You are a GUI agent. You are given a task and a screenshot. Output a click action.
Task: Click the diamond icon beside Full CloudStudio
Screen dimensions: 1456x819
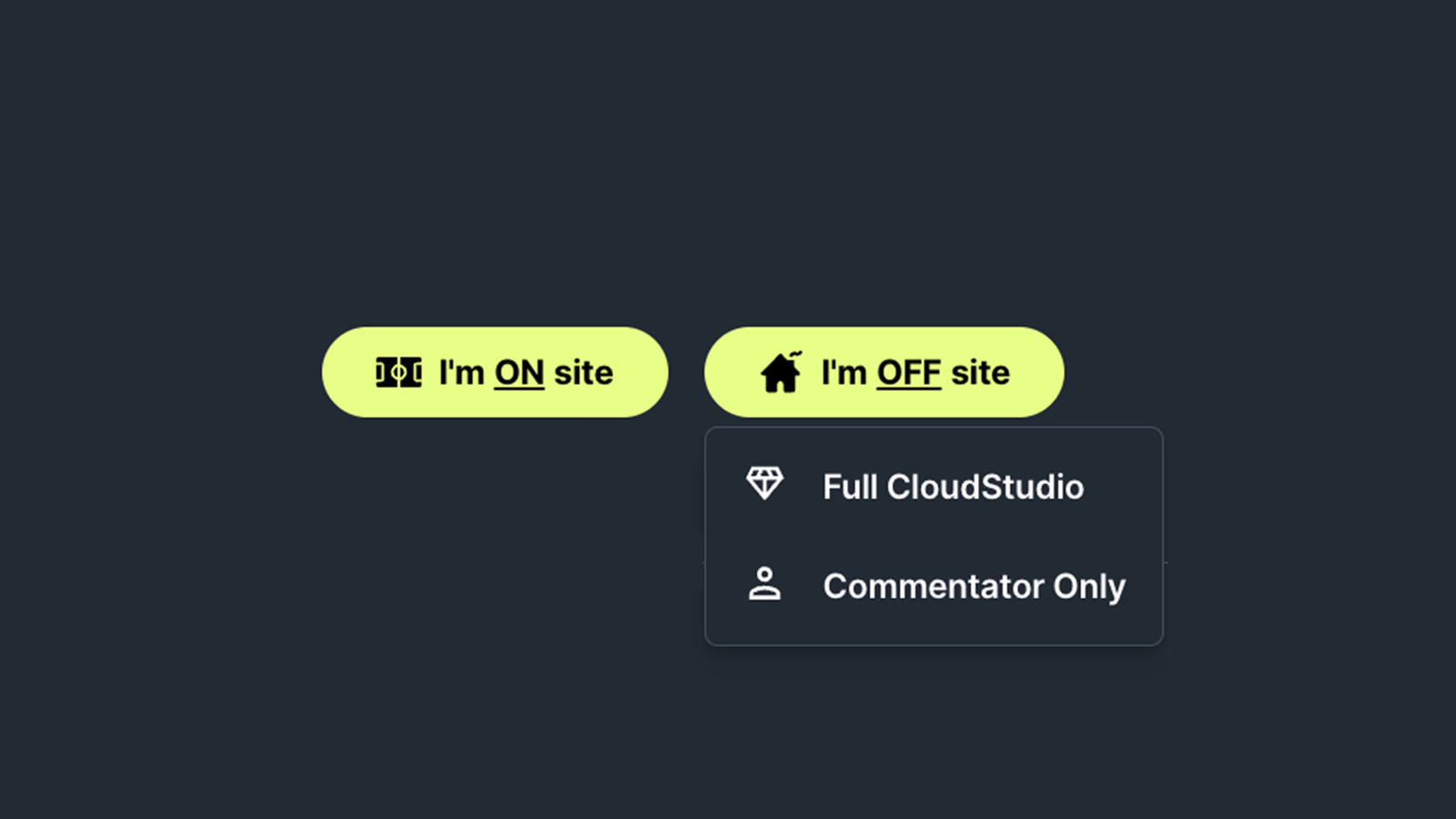tap(764, 483)
